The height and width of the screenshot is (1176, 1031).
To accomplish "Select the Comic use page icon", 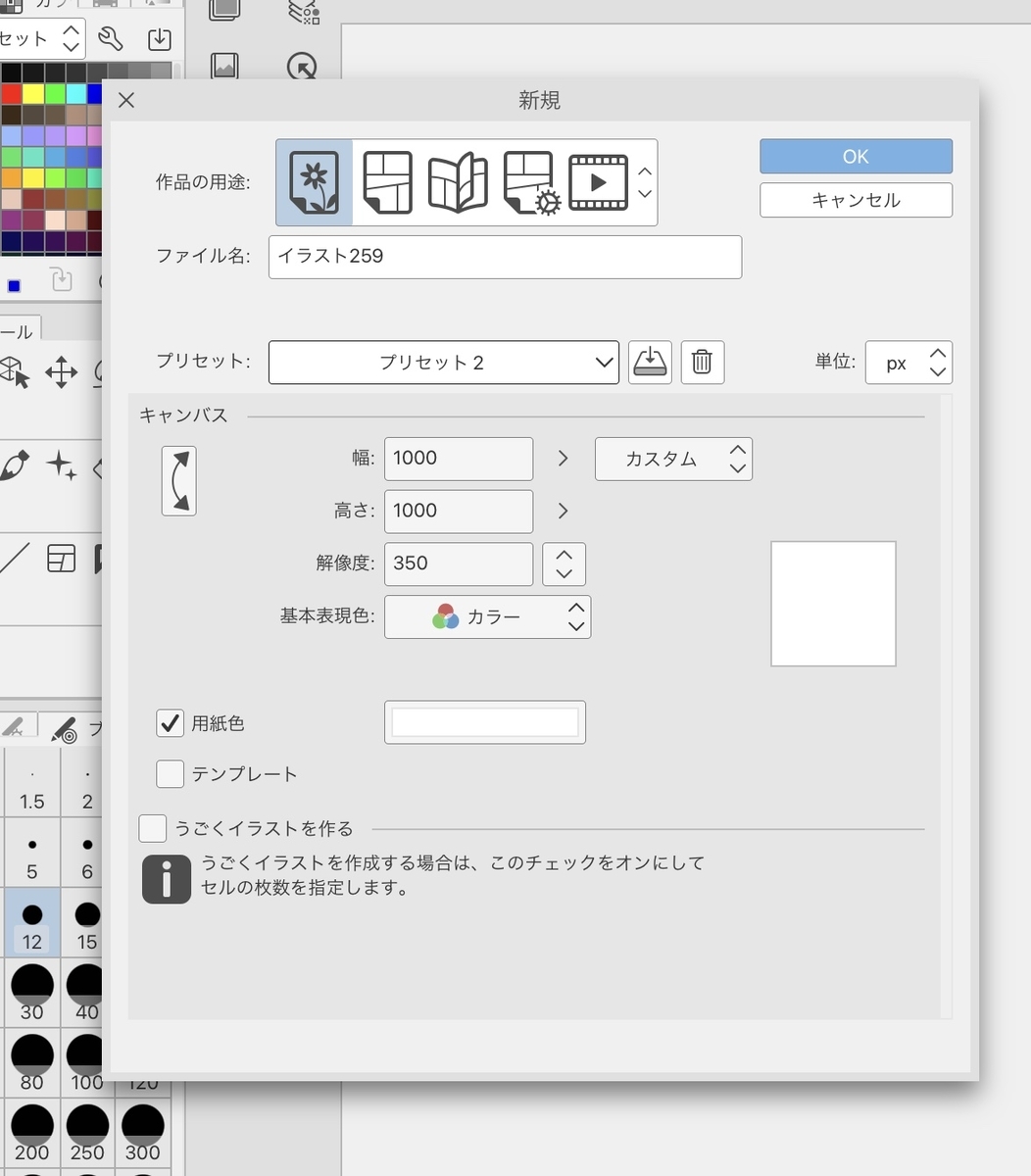I will 387,182.
